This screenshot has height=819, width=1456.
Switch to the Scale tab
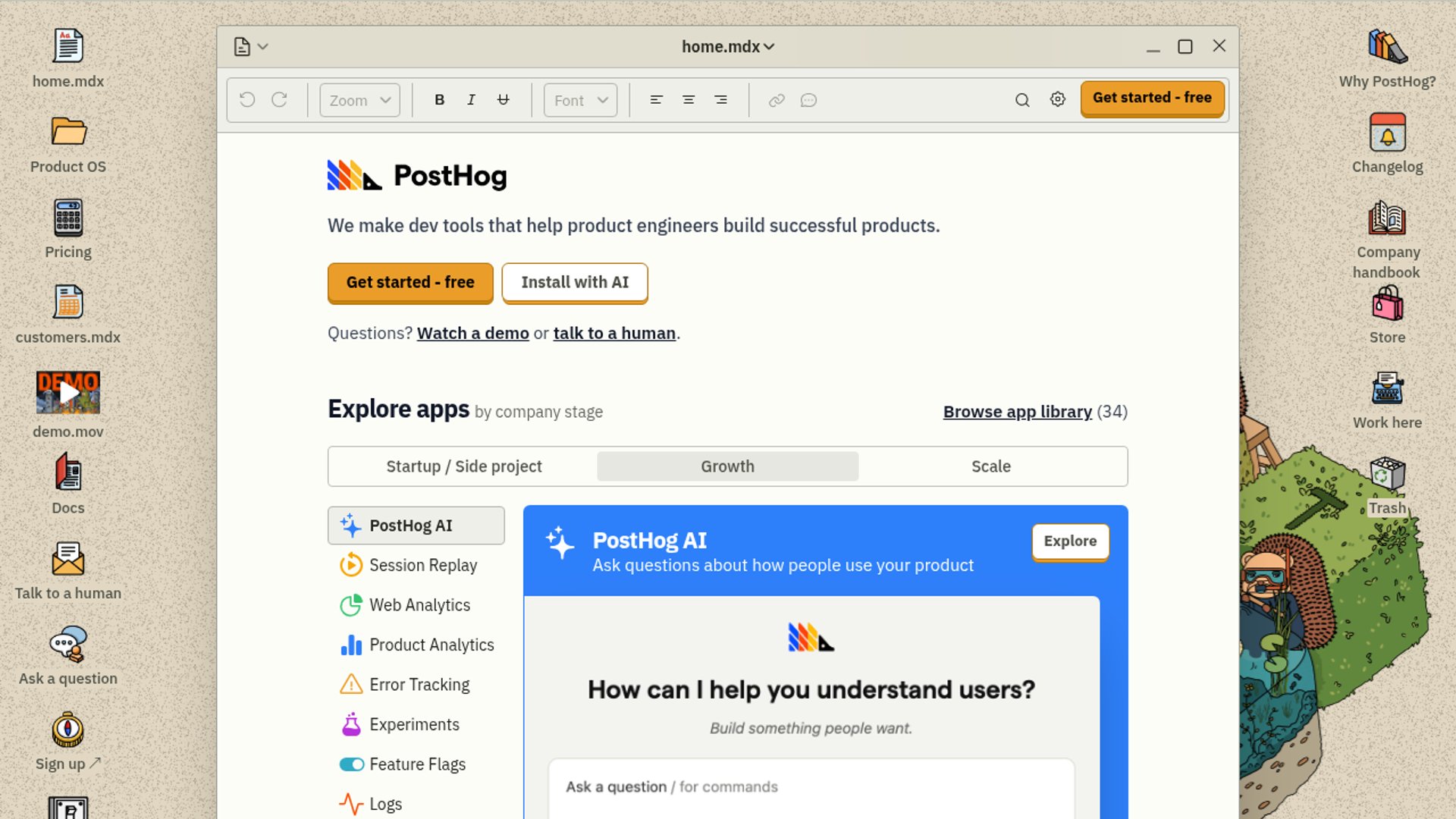991,466
